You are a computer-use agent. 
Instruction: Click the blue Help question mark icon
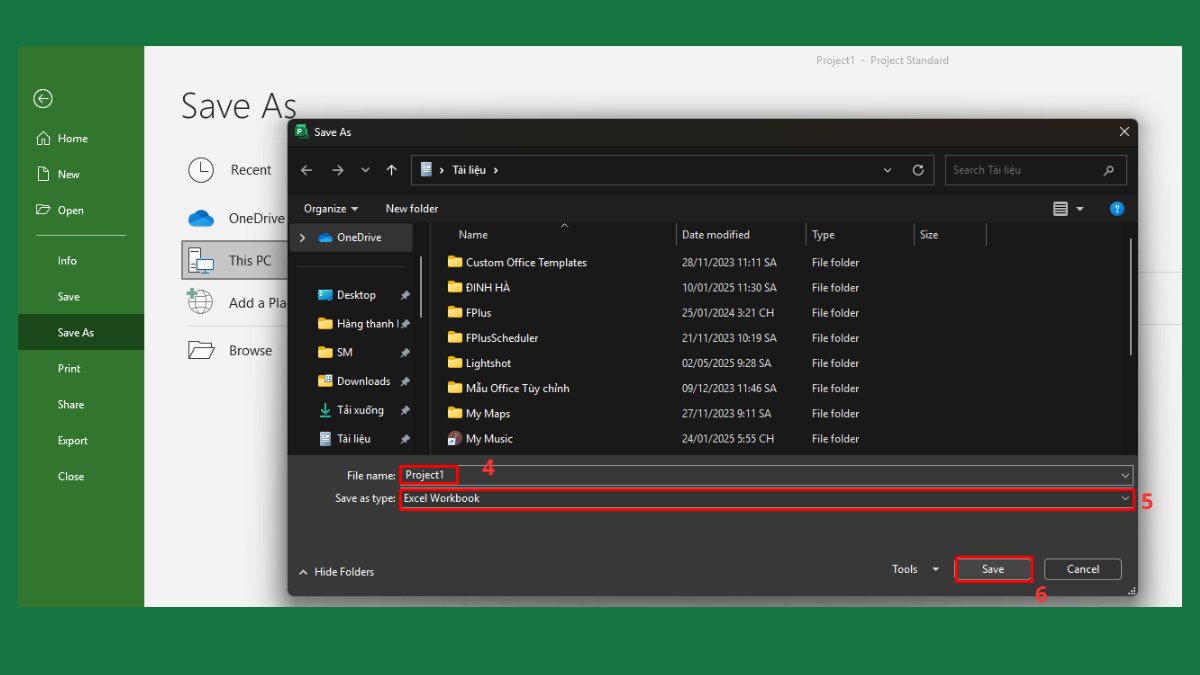(1117, 209)
